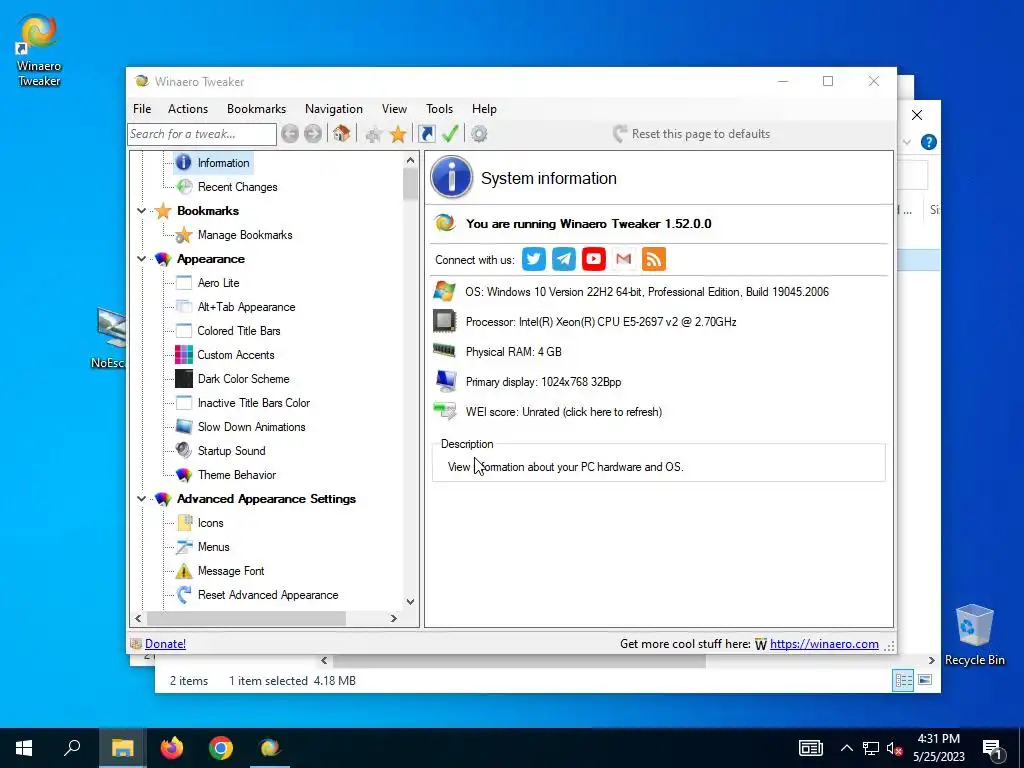Click the tree panel horizontal scroll right arrow
The height and width of the screenshot is (768, 1024).
(x=393, y=618)
